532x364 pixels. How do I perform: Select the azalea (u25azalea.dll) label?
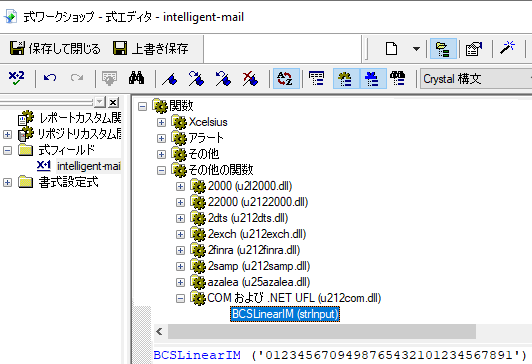[259, 282]
